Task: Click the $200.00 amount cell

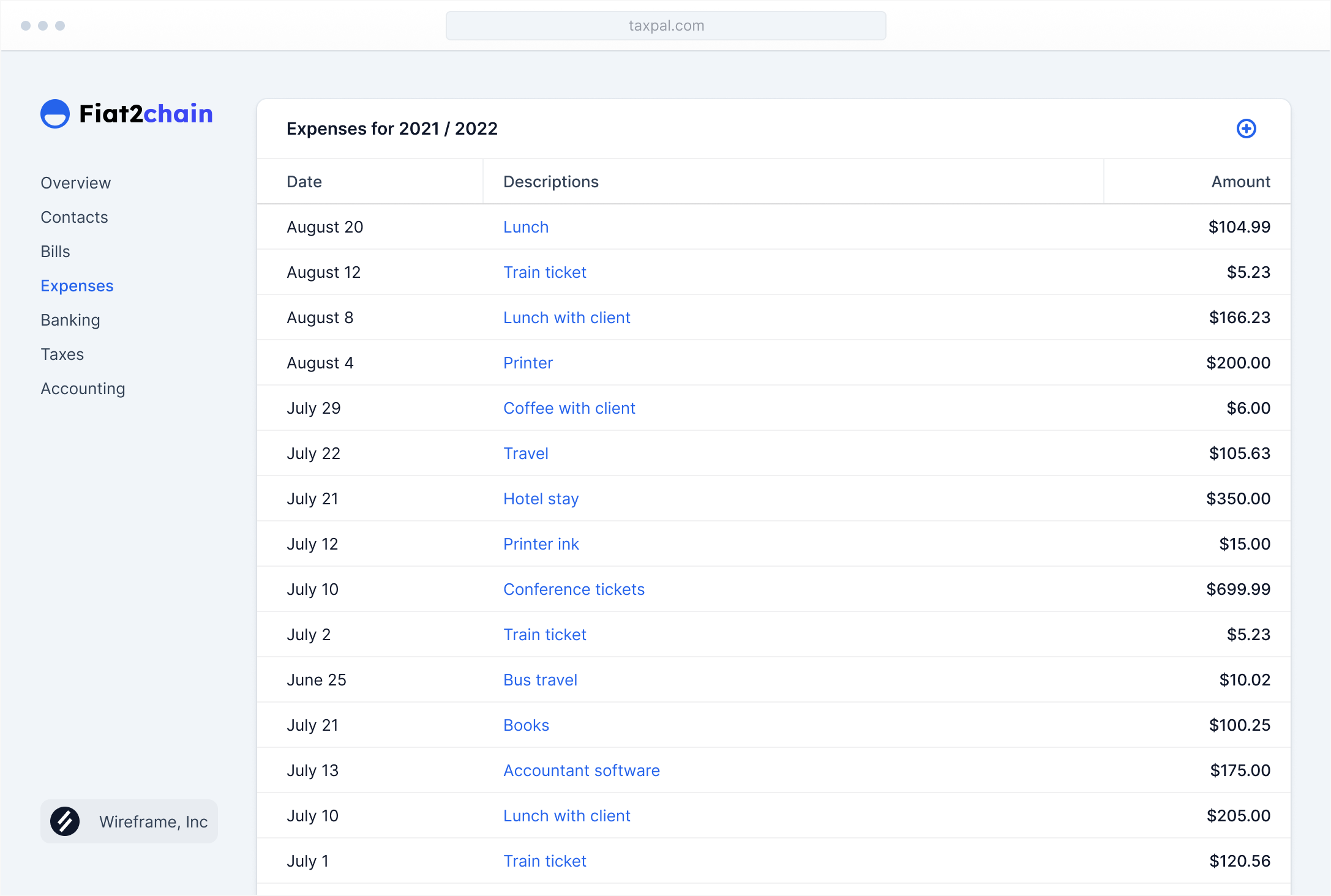Action: [x=1239, y=363]
